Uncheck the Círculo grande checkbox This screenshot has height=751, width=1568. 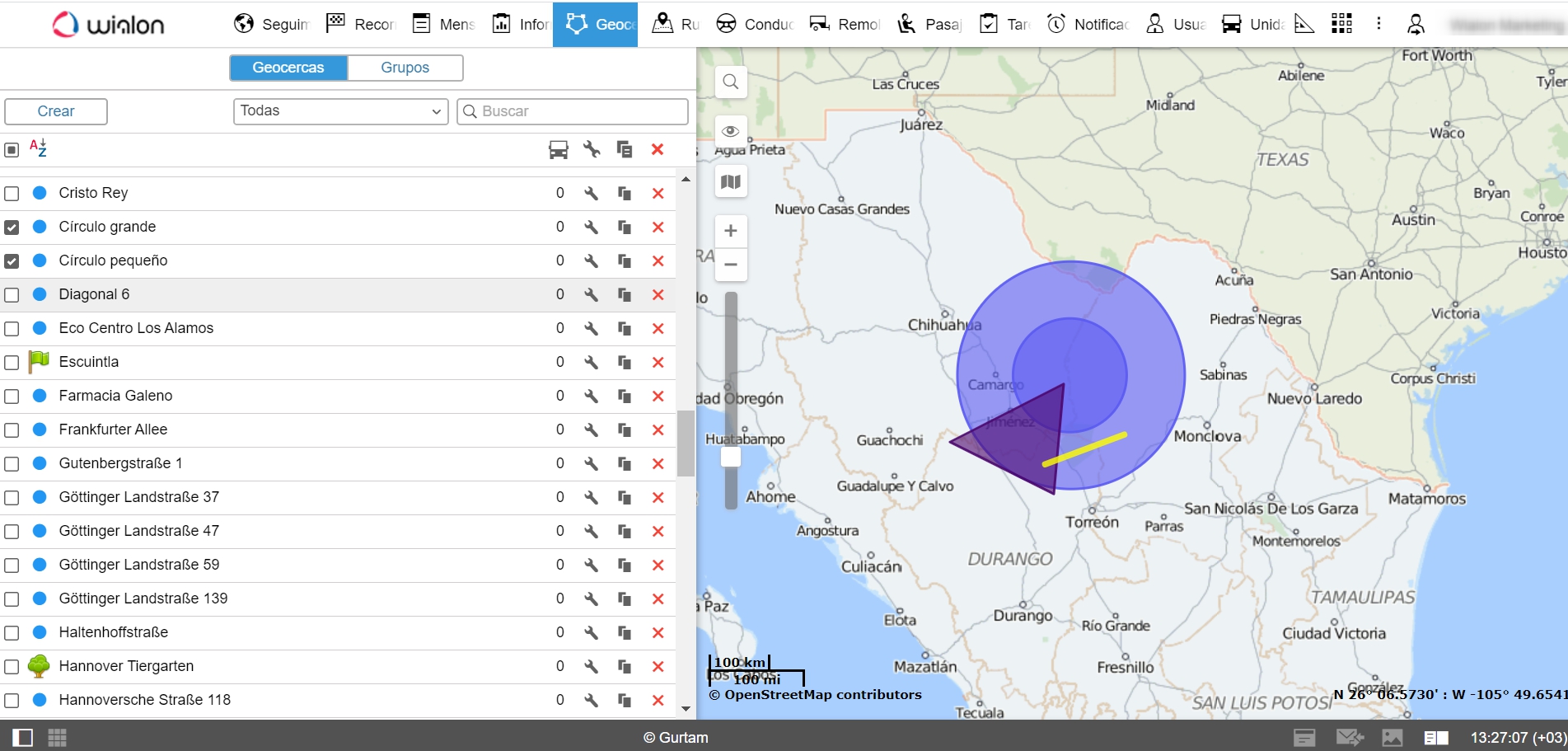click(x=12, y=228)
